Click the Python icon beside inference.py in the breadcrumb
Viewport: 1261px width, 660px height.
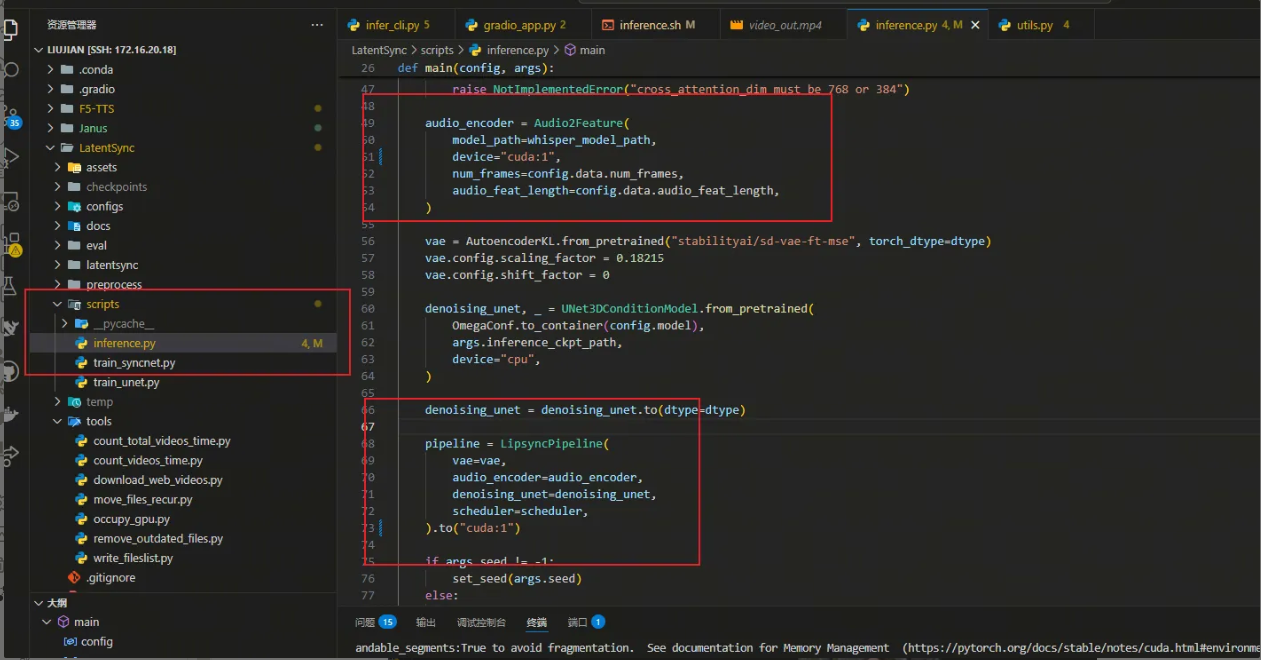coord(477,49)
